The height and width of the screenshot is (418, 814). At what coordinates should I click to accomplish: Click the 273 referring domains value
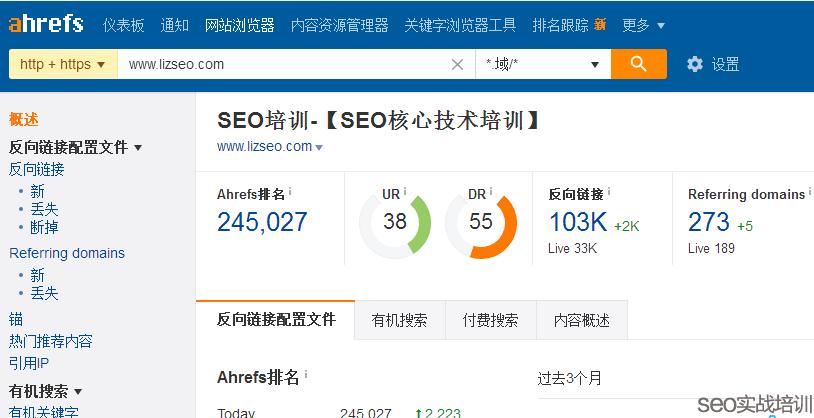point(709,222)
